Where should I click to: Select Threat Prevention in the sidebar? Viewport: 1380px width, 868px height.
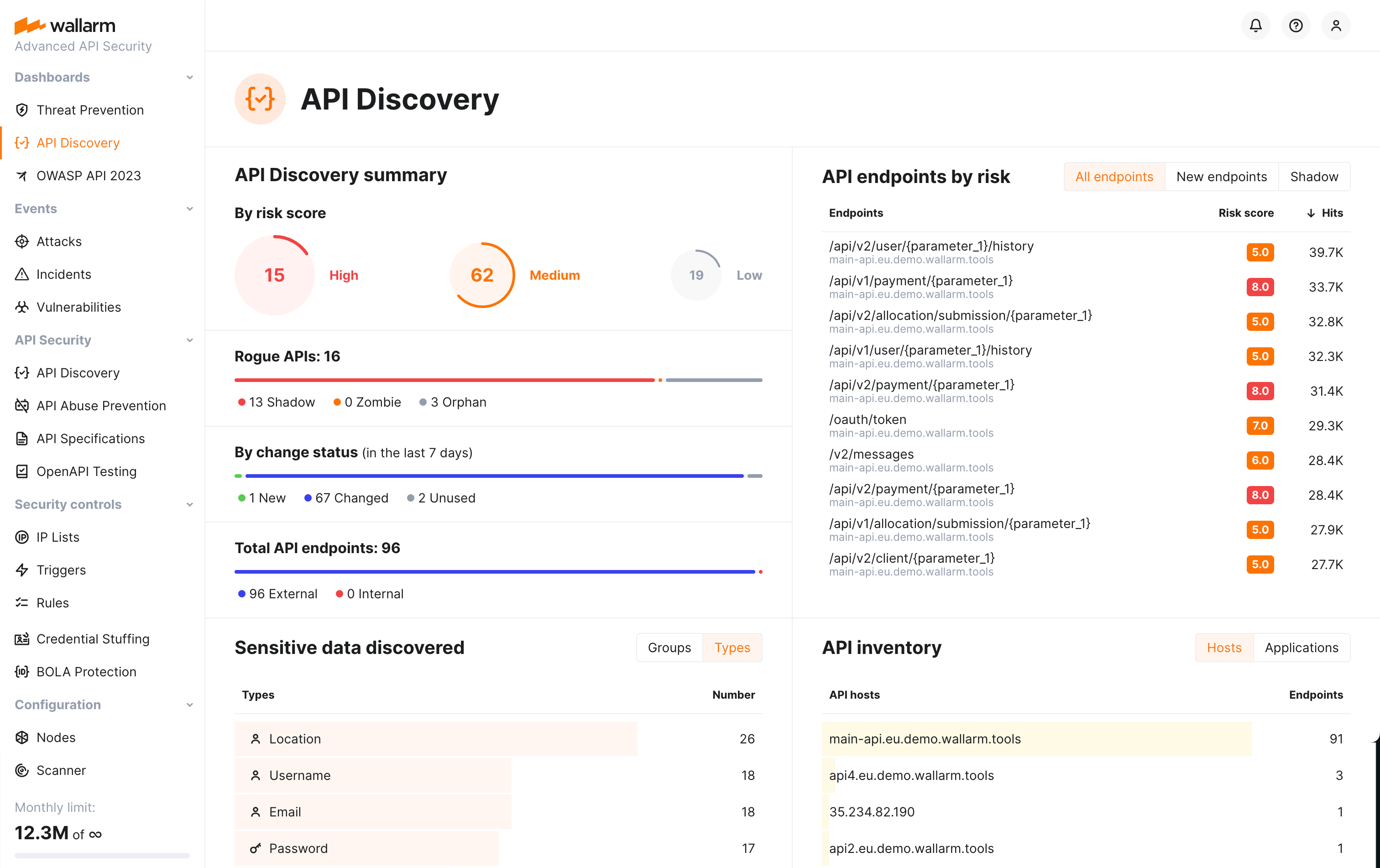pos(90,110)
